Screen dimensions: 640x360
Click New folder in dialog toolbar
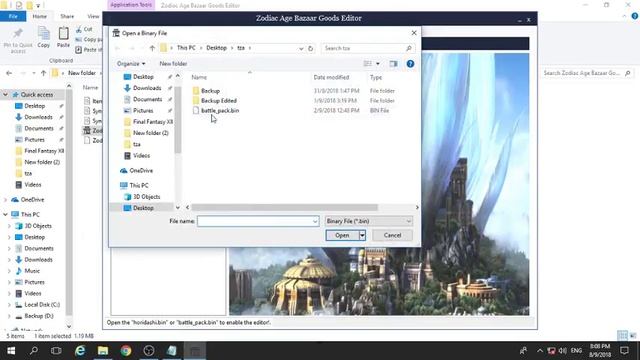click(173, 64)
